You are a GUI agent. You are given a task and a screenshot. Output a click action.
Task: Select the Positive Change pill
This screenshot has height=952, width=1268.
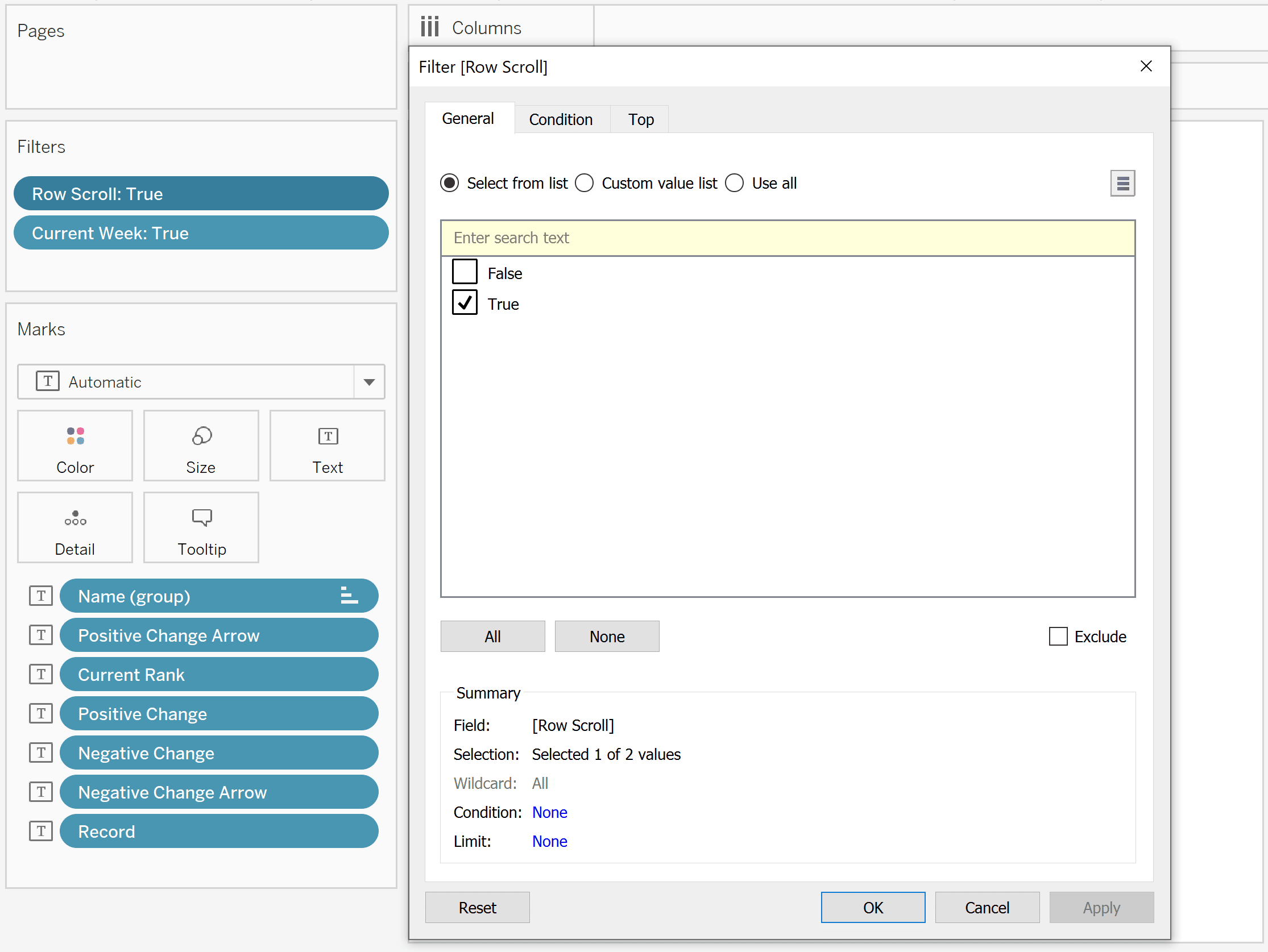click(x=219, y=713)
